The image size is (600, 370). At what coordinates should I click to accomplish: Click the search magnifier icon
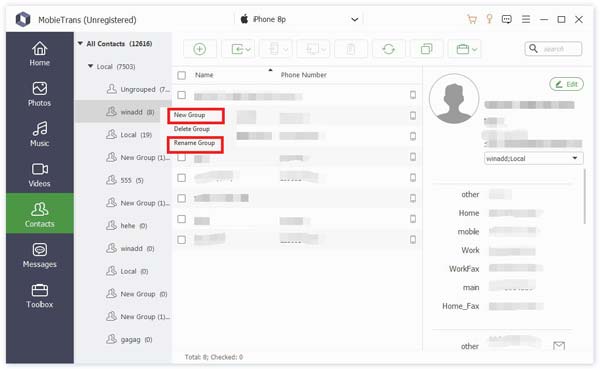(533, 49)
